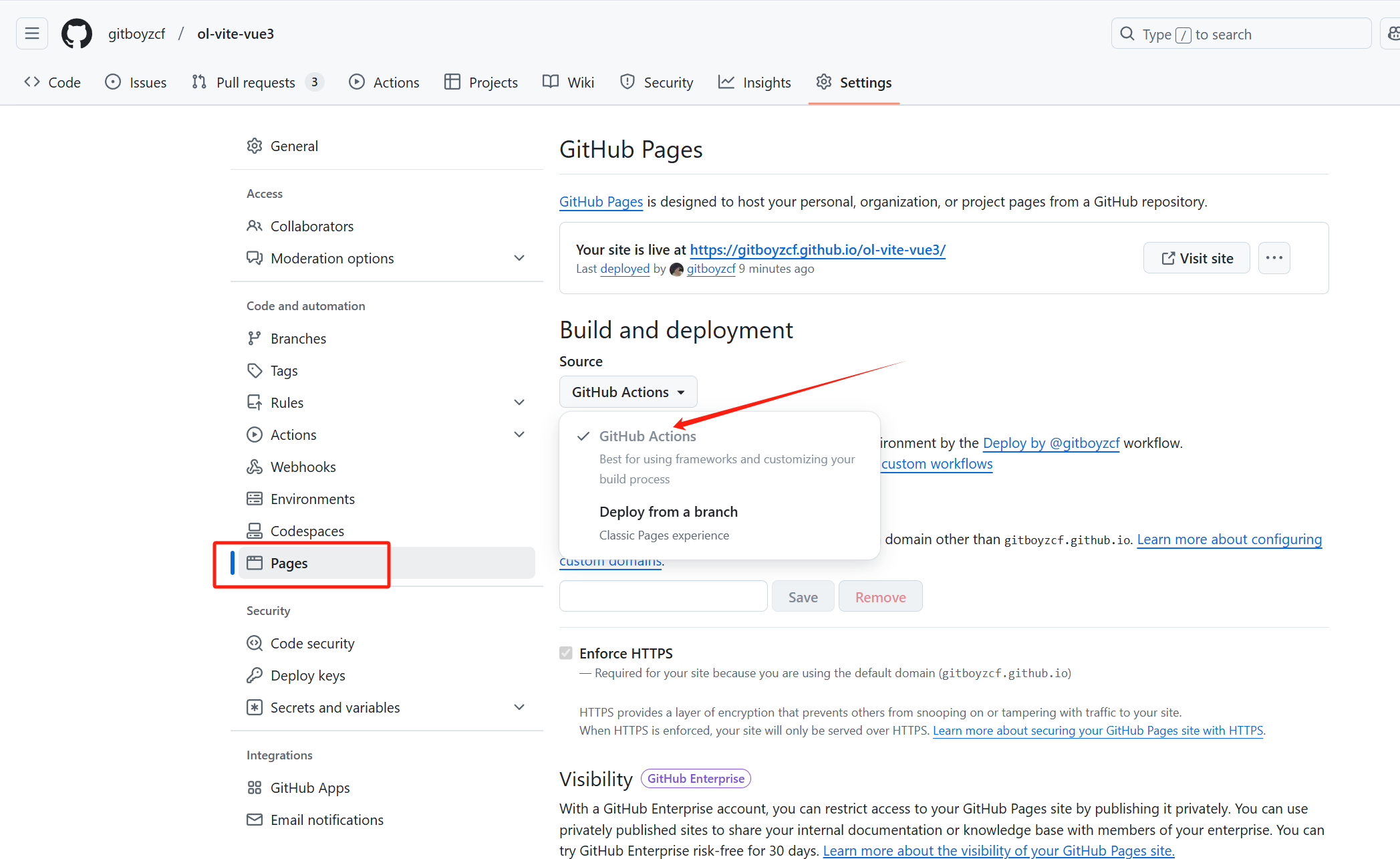Open the deployed link

pyautogui.click(x=625, y=269)
